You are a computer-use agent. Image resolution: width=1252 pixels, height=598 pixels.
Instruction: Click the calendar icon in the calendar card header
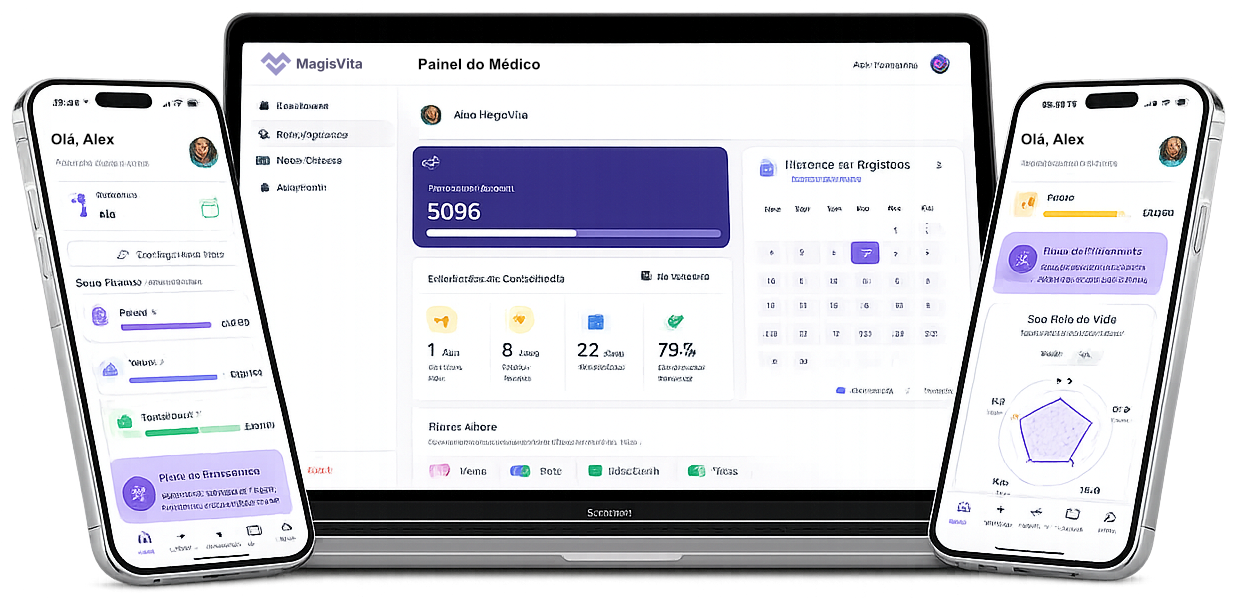(767, 167)
